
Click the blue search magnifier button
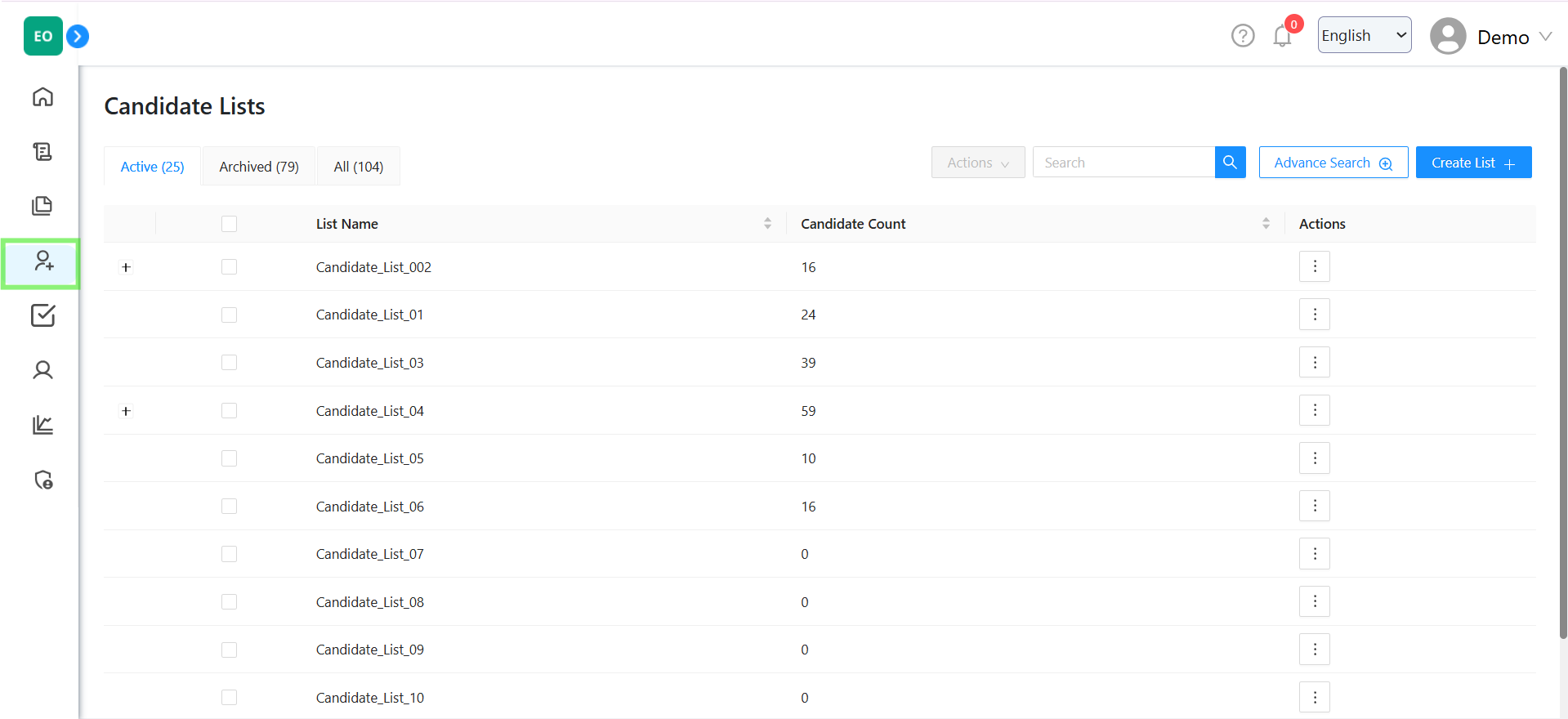[1230, 163]
